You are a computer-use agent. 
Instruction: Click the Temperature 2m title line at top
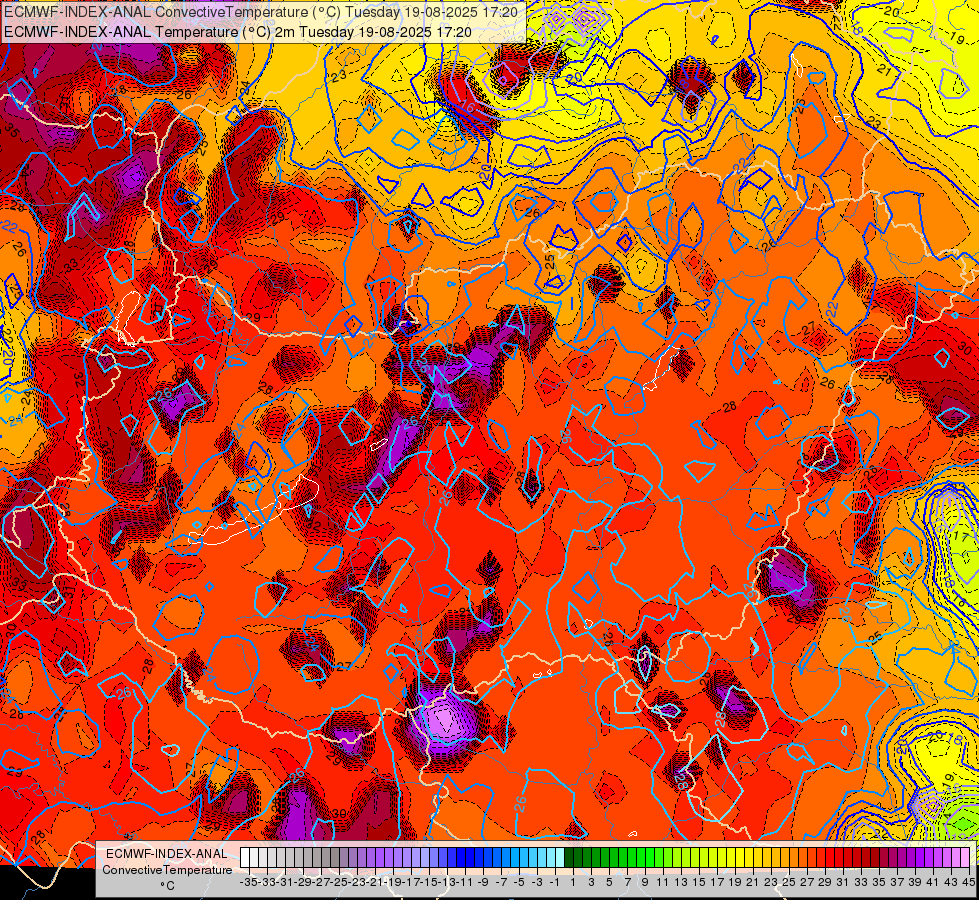point(238,32)
